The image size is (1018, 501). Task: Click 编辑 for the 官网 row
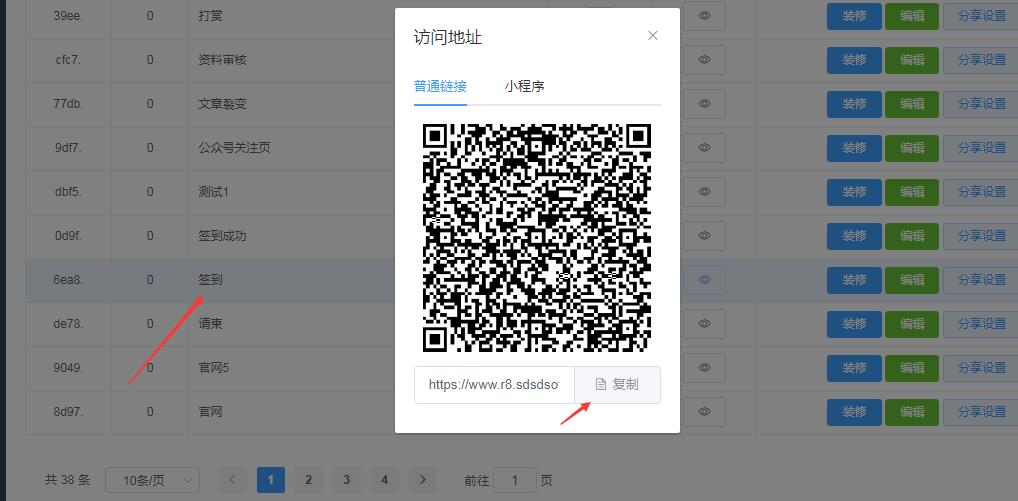(x=912, y=412)
